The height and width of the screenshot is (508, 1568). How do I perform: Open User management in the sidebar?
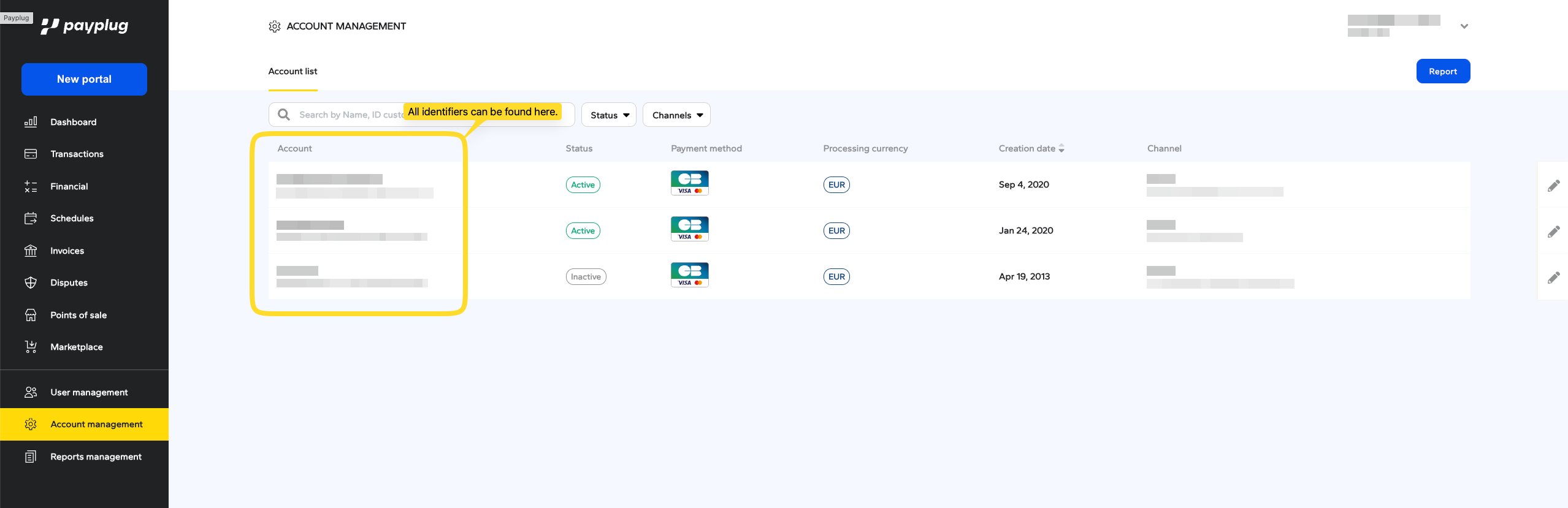[x=89, y=392]
